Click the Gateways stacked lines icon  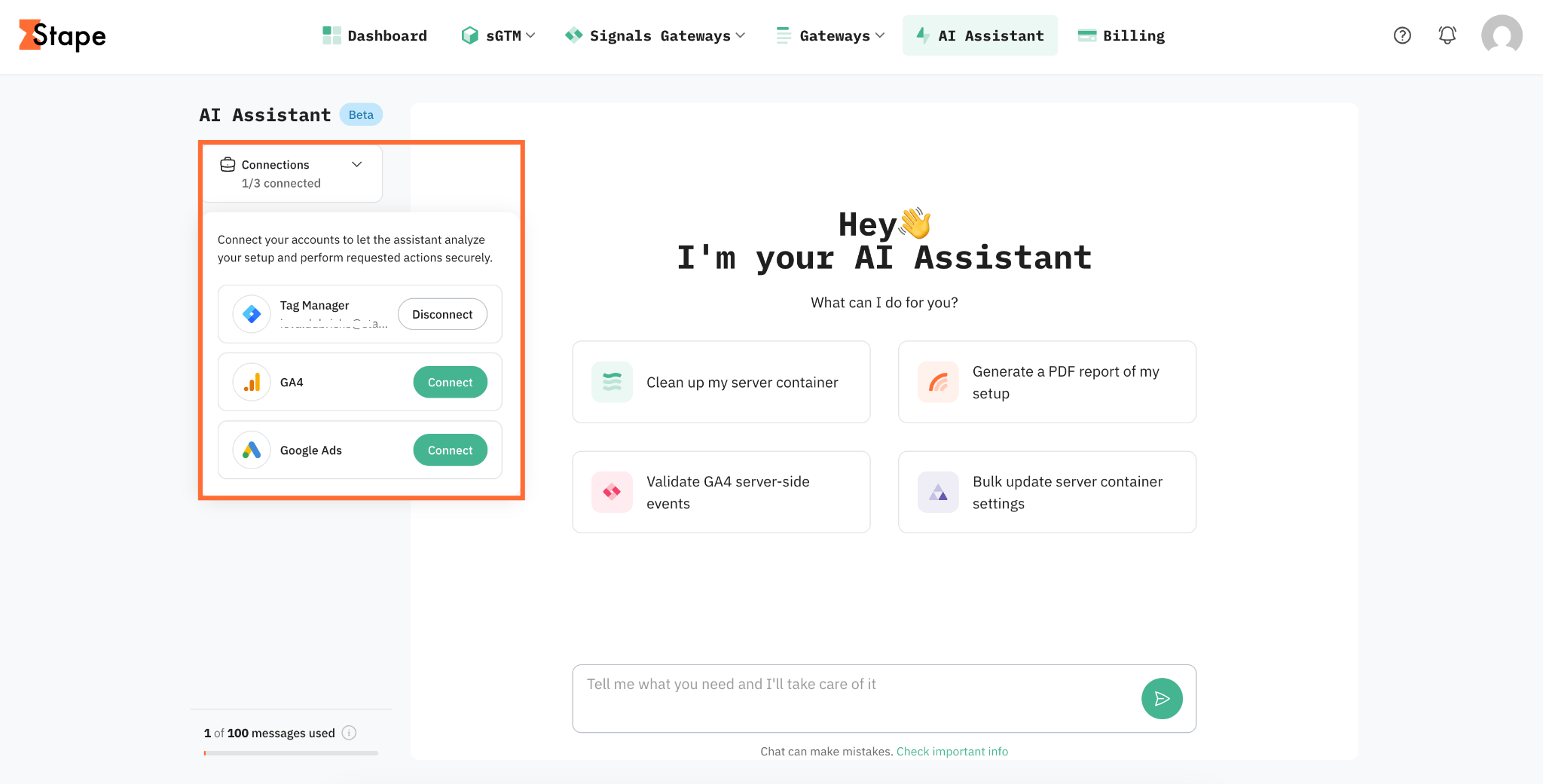tap(784, 35)
